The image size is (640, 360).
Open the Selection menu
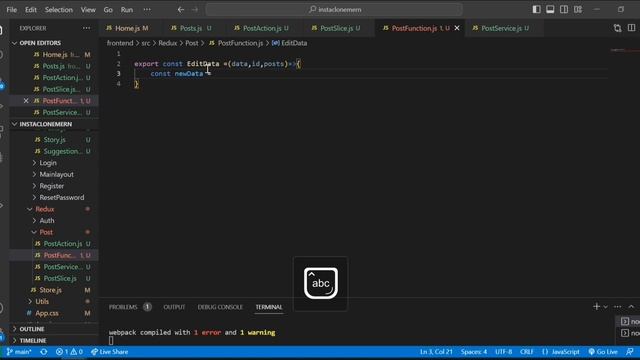tap(58, 9)
